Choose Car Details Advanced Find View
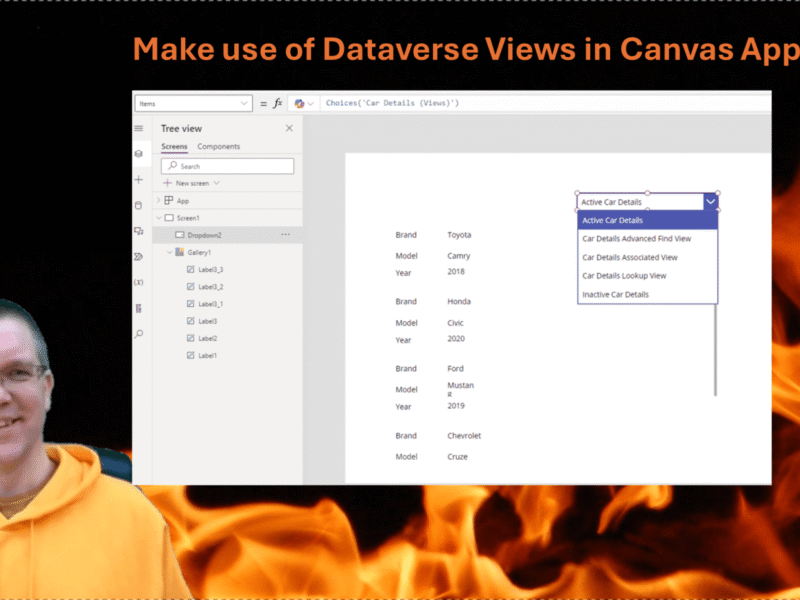 (x=647, y=239)
